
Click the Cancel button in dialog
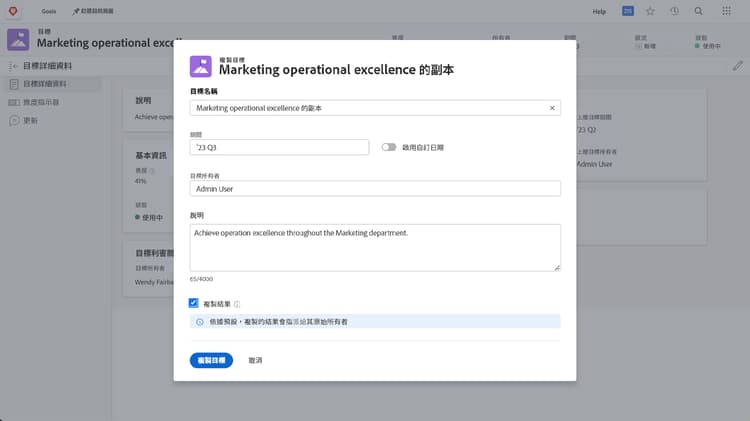click(255, 360)
